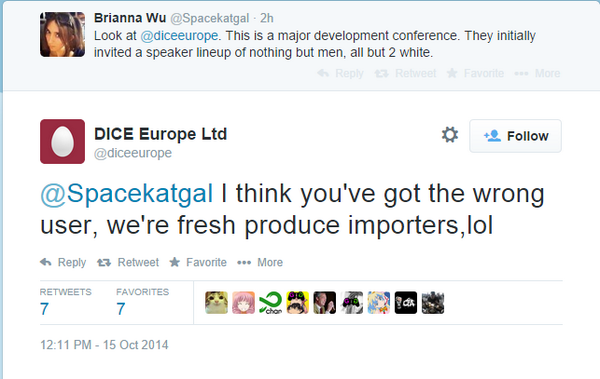Viewport: 600px width, 379px height.
Task: Open Brianna Wu's profile picture
Action: tap(62, 34)
